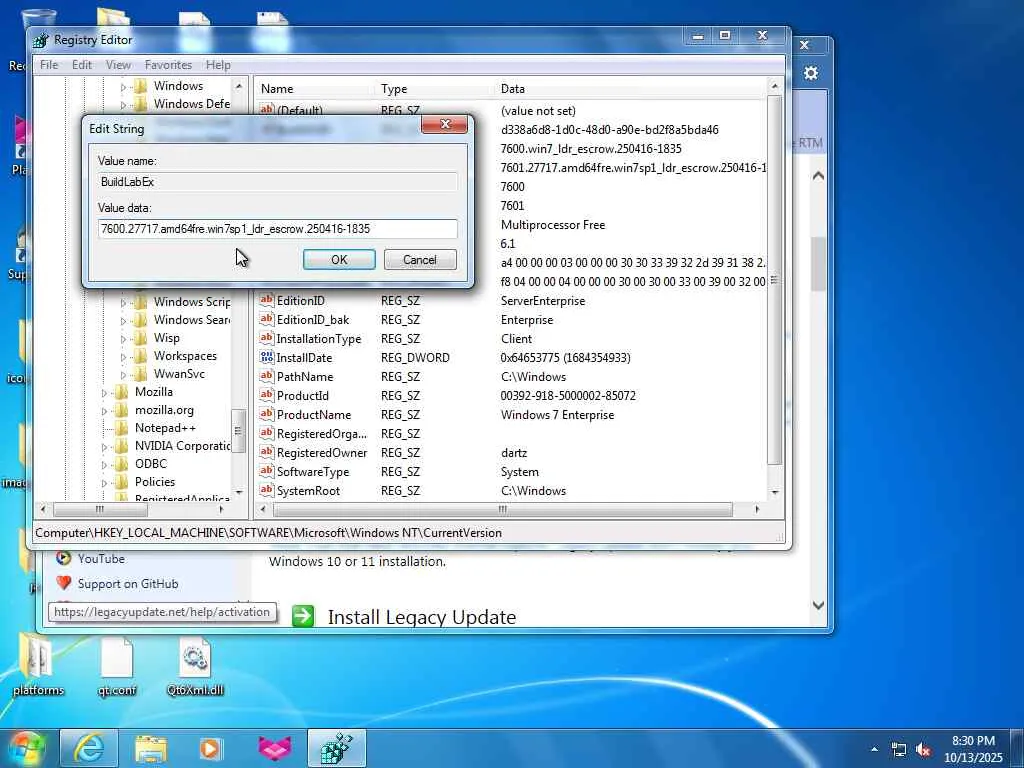
Task: Click tree pane scroll down arrow
Action: (x=238, y=492)
